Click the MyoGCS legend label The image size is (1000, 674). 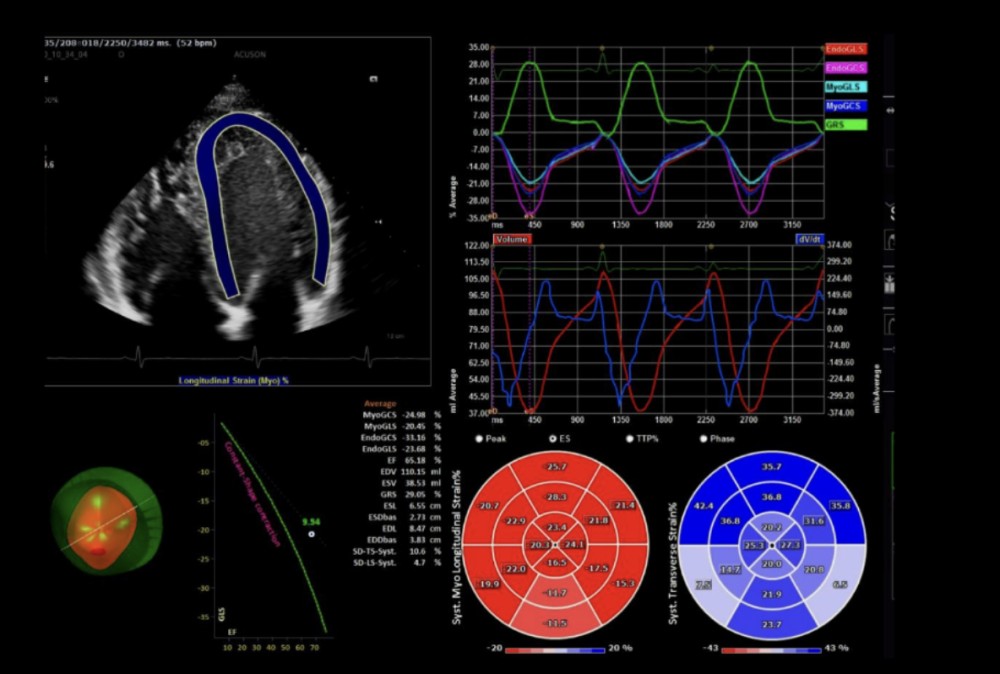click(x=846, y=105)
